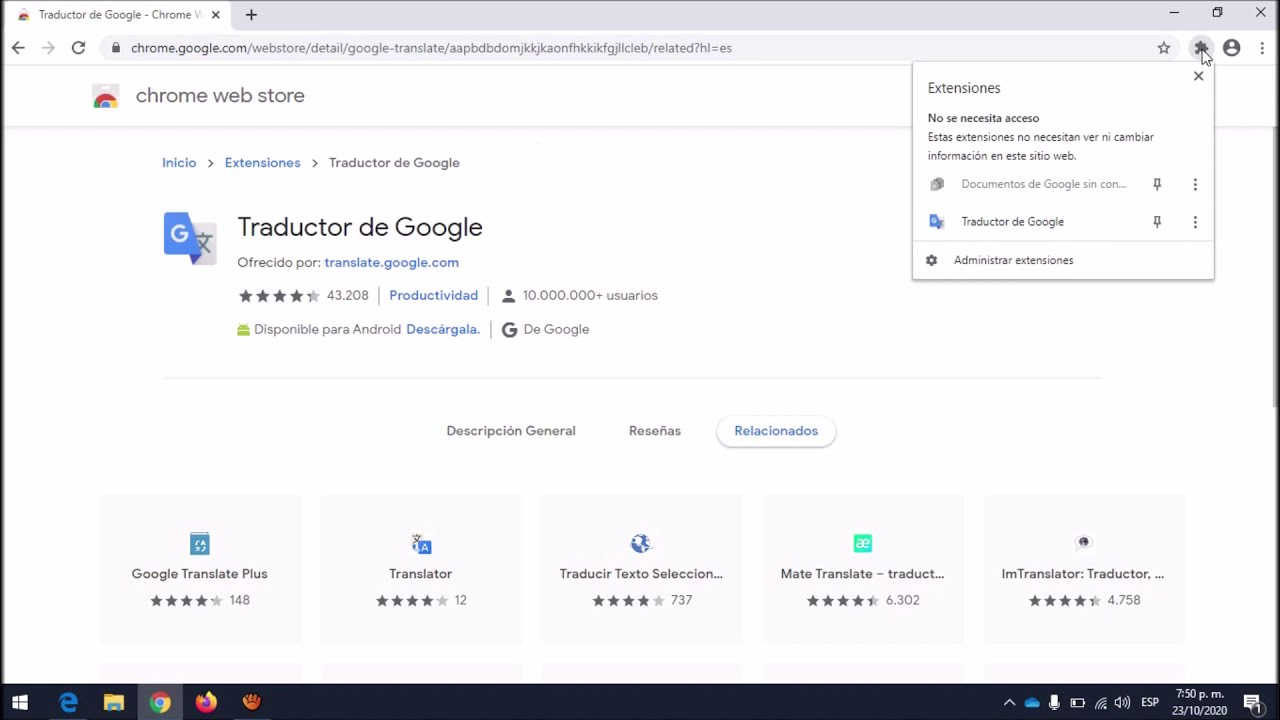
Task: Open the Extensions puzzle icon
Action: point(1201,48)
